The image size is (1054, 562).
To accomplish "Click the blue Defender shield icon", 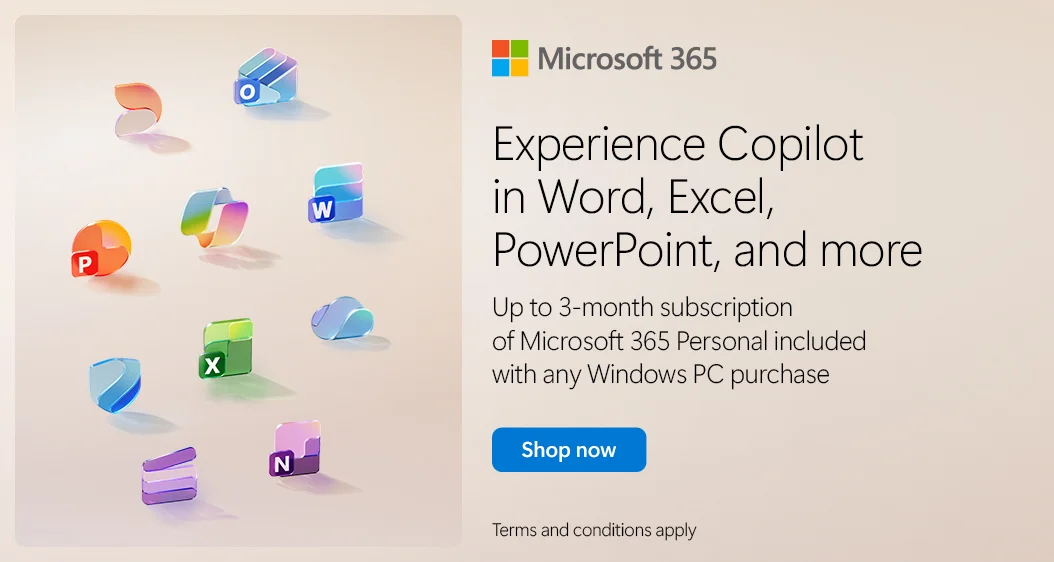I will [x=114, y=385].
